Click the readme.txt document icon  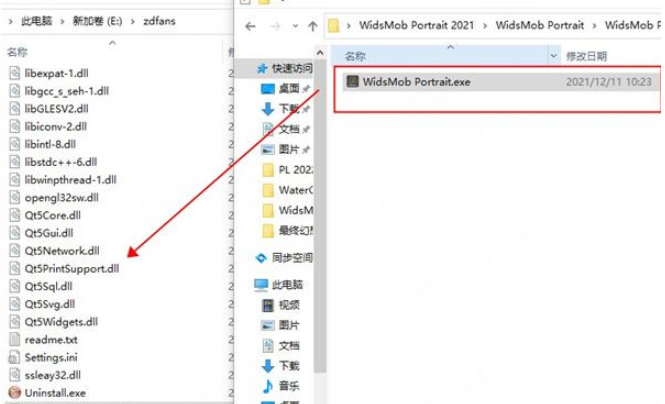point(14,340)
